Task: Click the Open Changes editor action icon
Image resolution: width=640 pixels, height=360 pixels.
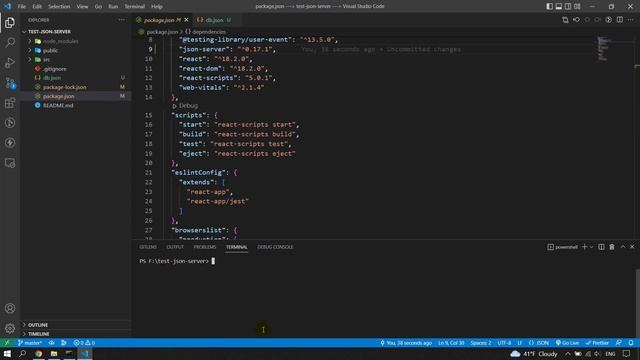Action: pos(565,20)
